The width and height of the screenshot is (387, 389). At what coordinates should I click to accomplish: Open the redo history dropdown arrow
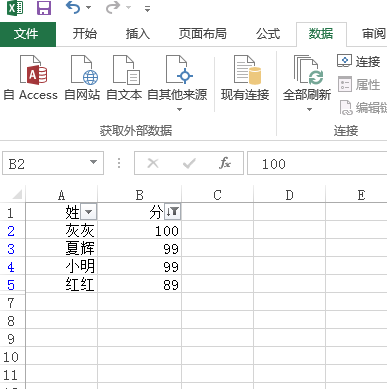click(x=129, y=8)
